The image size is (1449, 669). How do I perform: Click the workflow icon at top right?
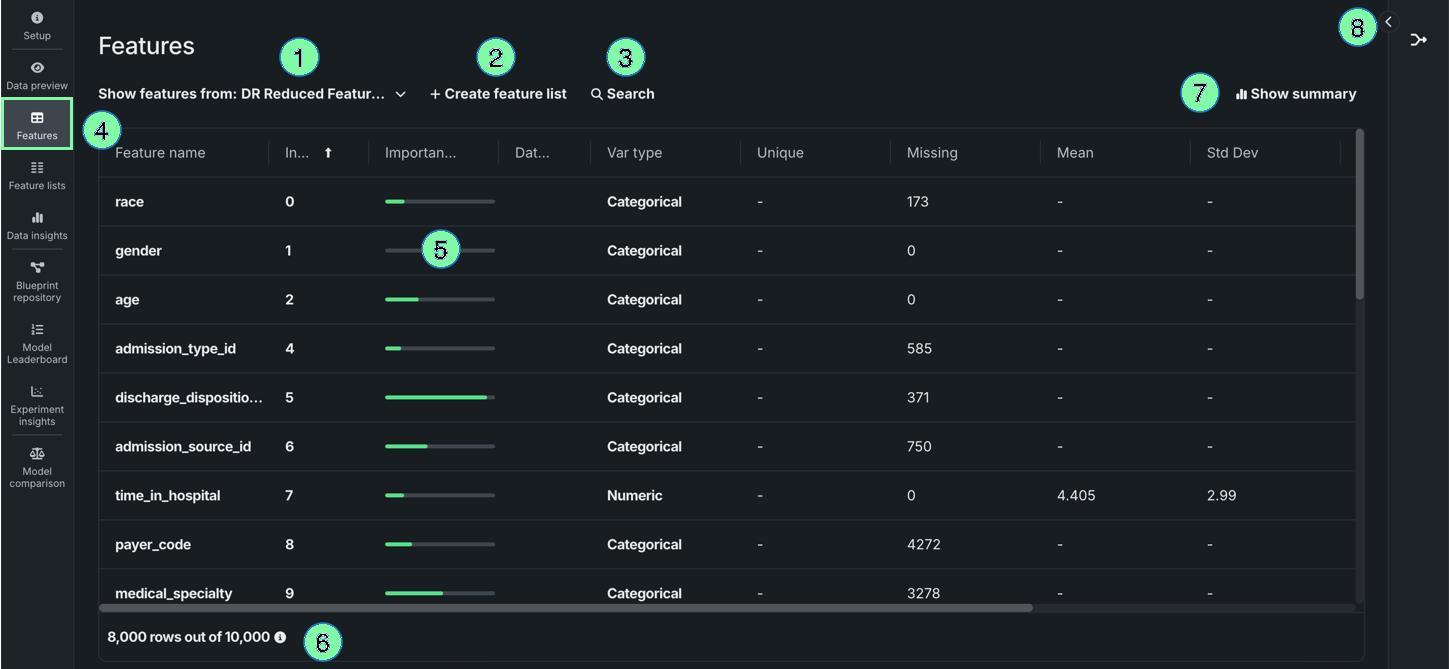1418,40
